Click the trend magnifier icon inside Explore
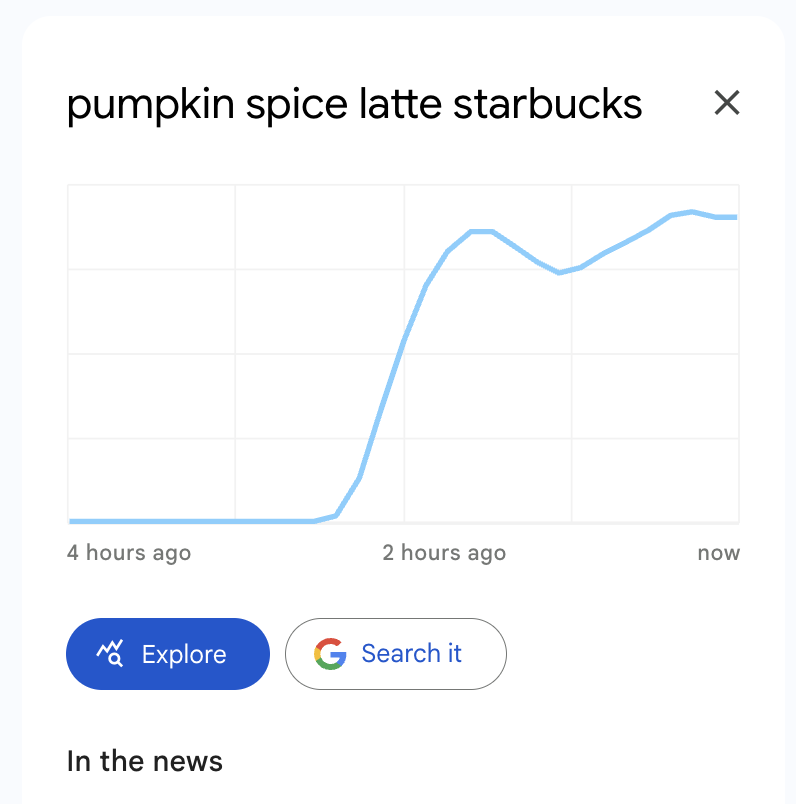The height and width of the screenshot is (804, 796). click(109, 654)
